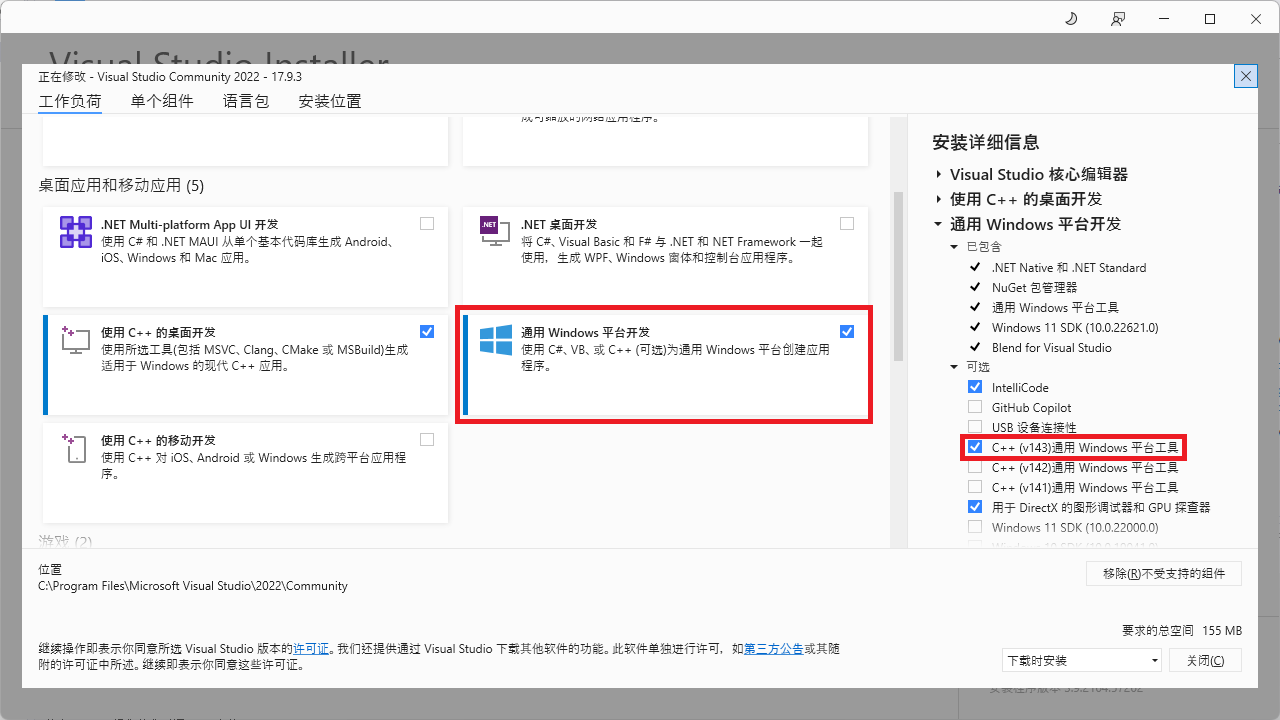Select the 使用 C++ 的移动开发 workload card
The image size is (1280, 720).
(x=246, y=472)
